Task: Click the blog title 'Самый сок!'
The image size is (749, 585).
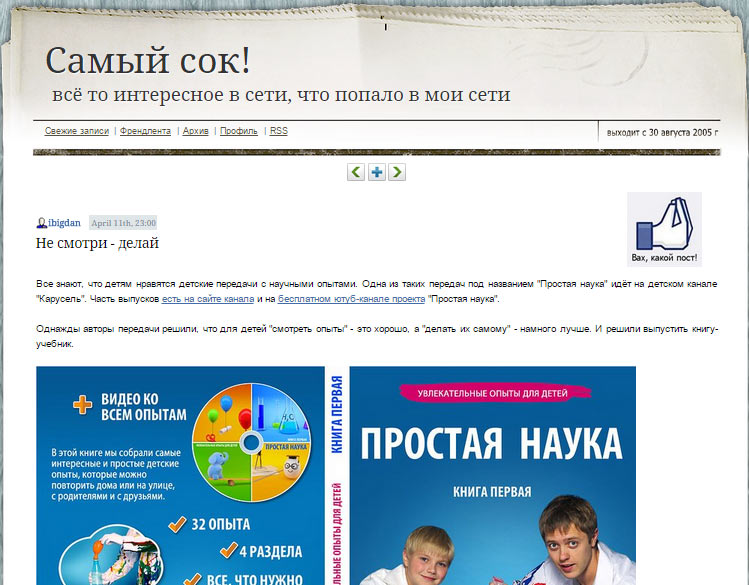Action: tap(148, 60)
